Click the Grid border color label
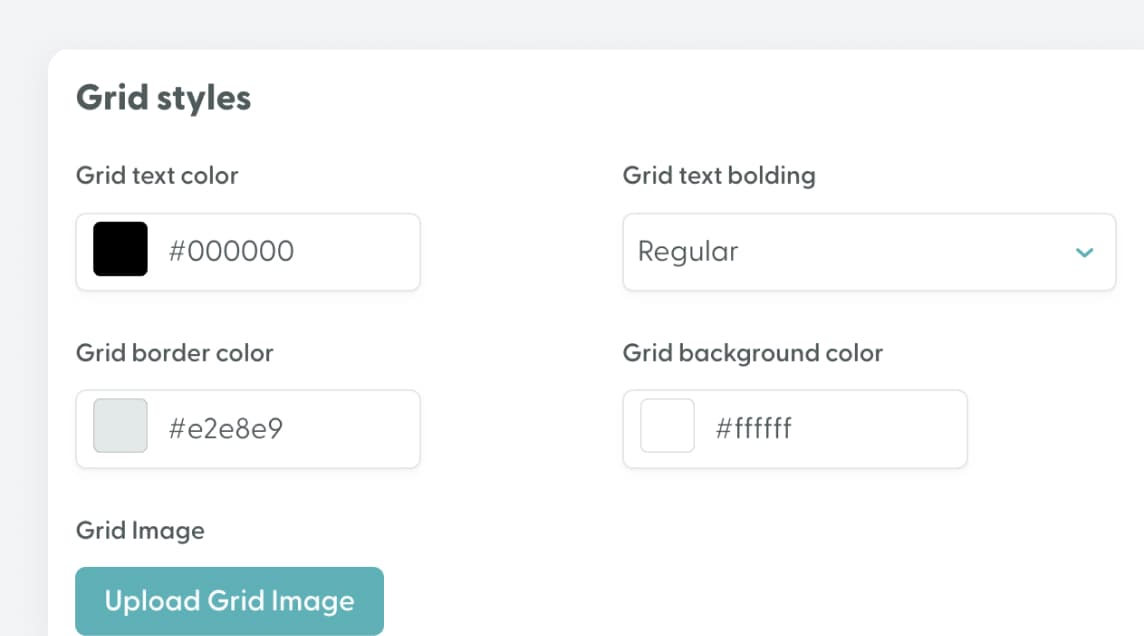This screenshot has height=636, width=1144. coord(174,353)
